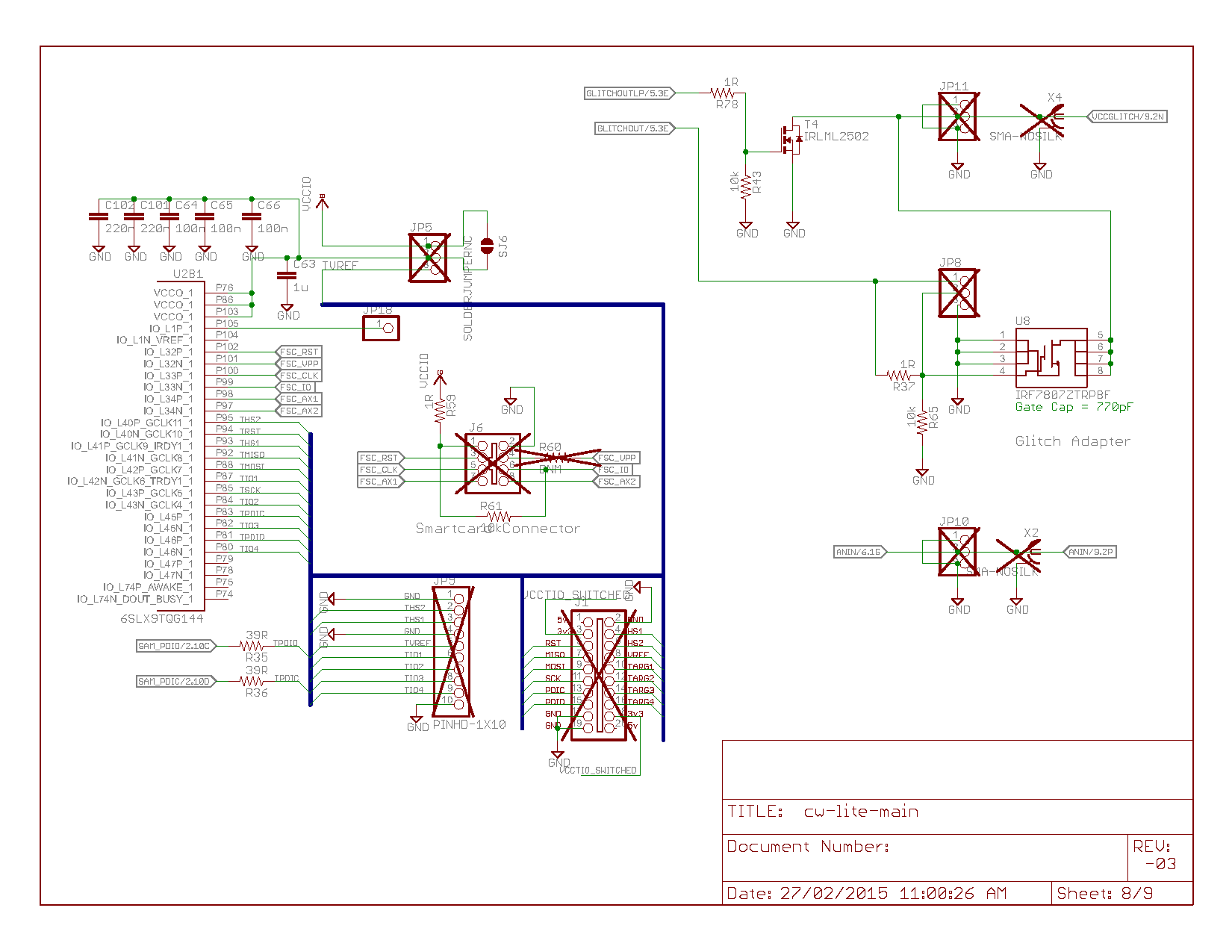Select the JP8 jumper symbol

click(958, 293)
